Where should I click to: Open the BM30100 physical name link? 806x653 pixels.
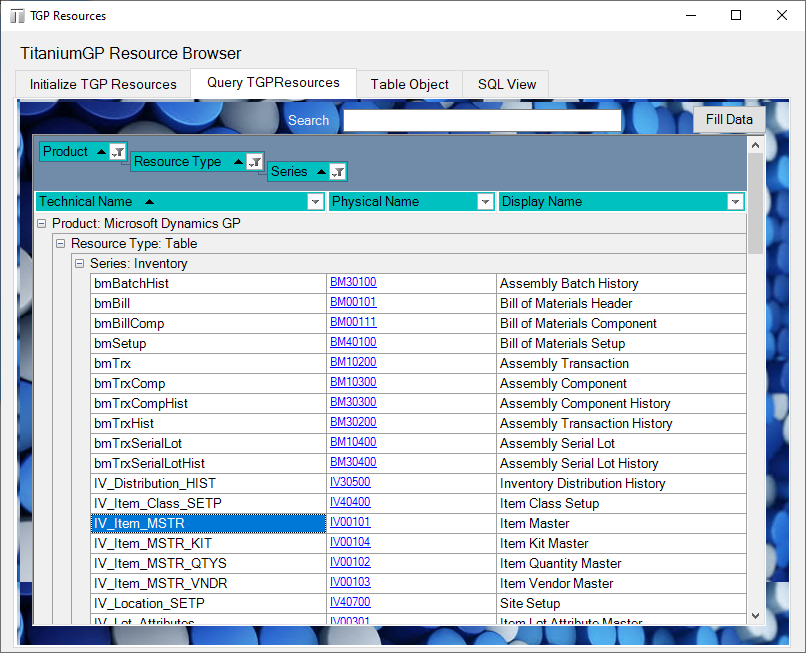tap(353, 282)
